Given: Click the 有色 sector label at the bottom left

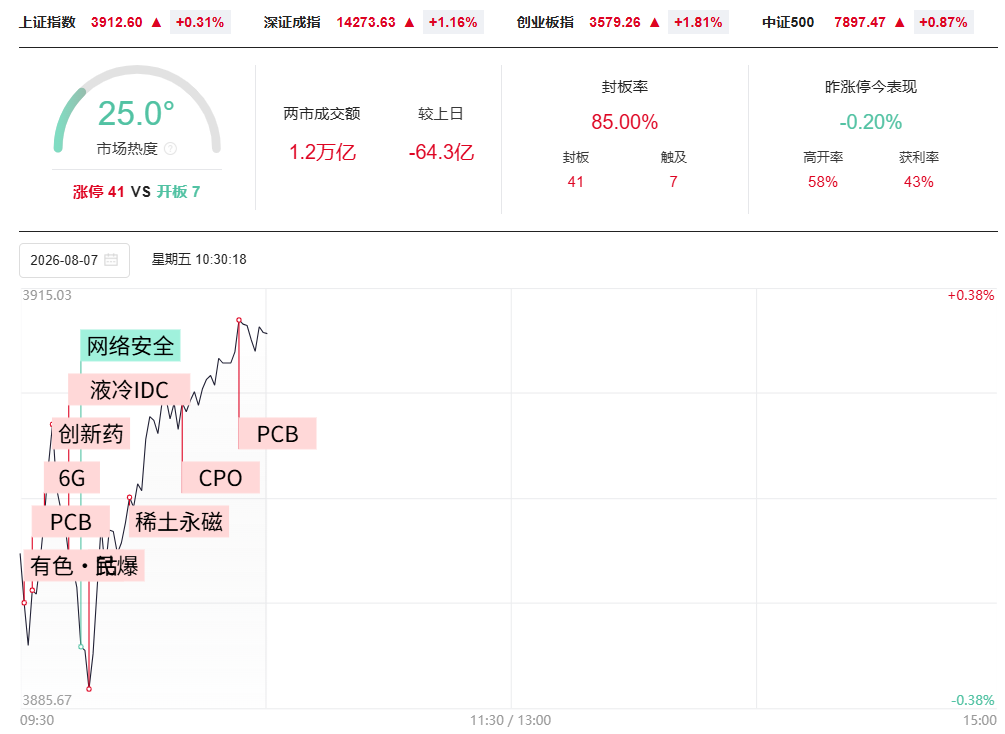Looking at the screenshot, I should pyautogui.click(x=51, y=565).
